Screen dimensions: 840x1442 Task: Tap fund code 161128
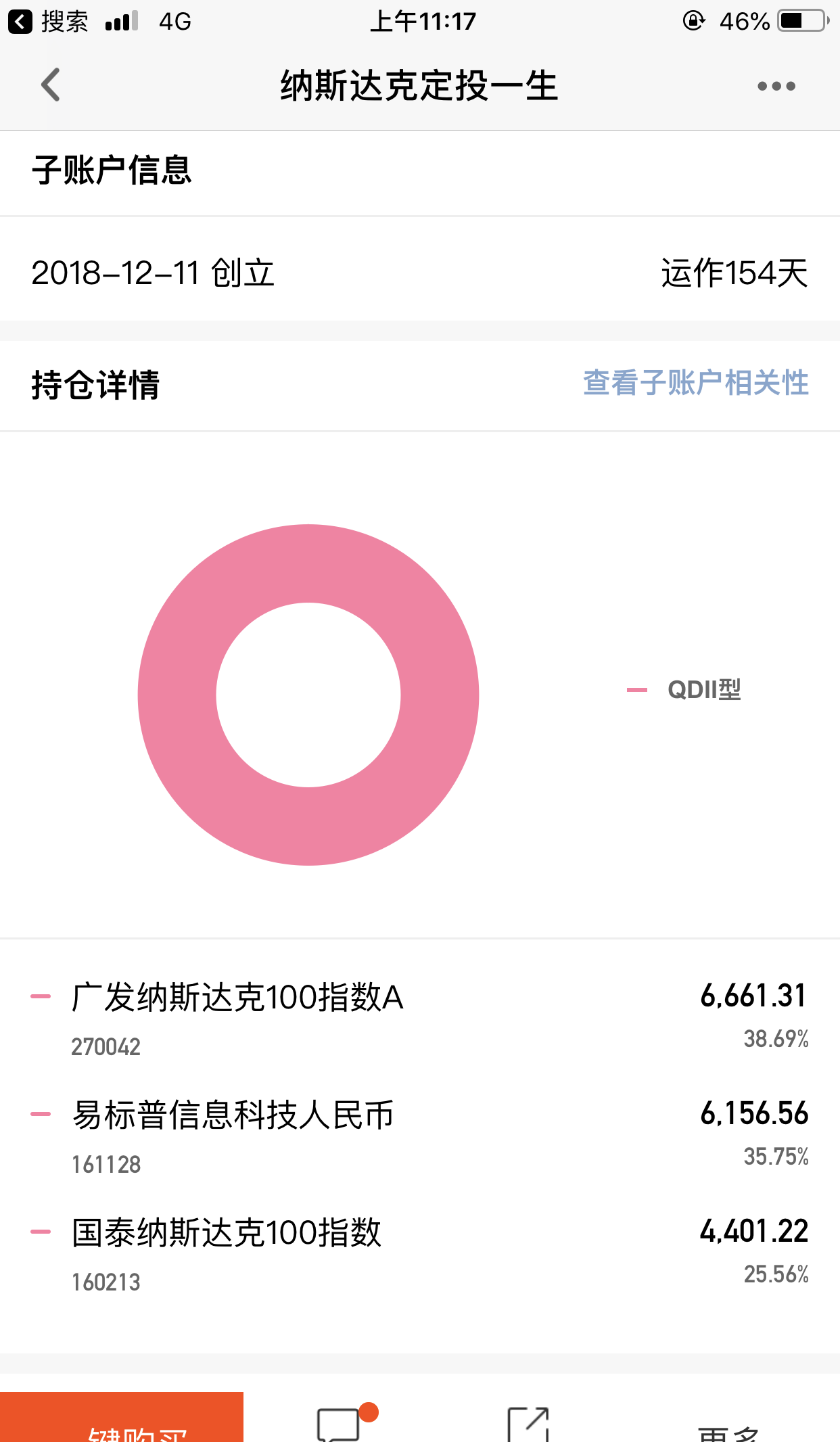[106, 1164]
